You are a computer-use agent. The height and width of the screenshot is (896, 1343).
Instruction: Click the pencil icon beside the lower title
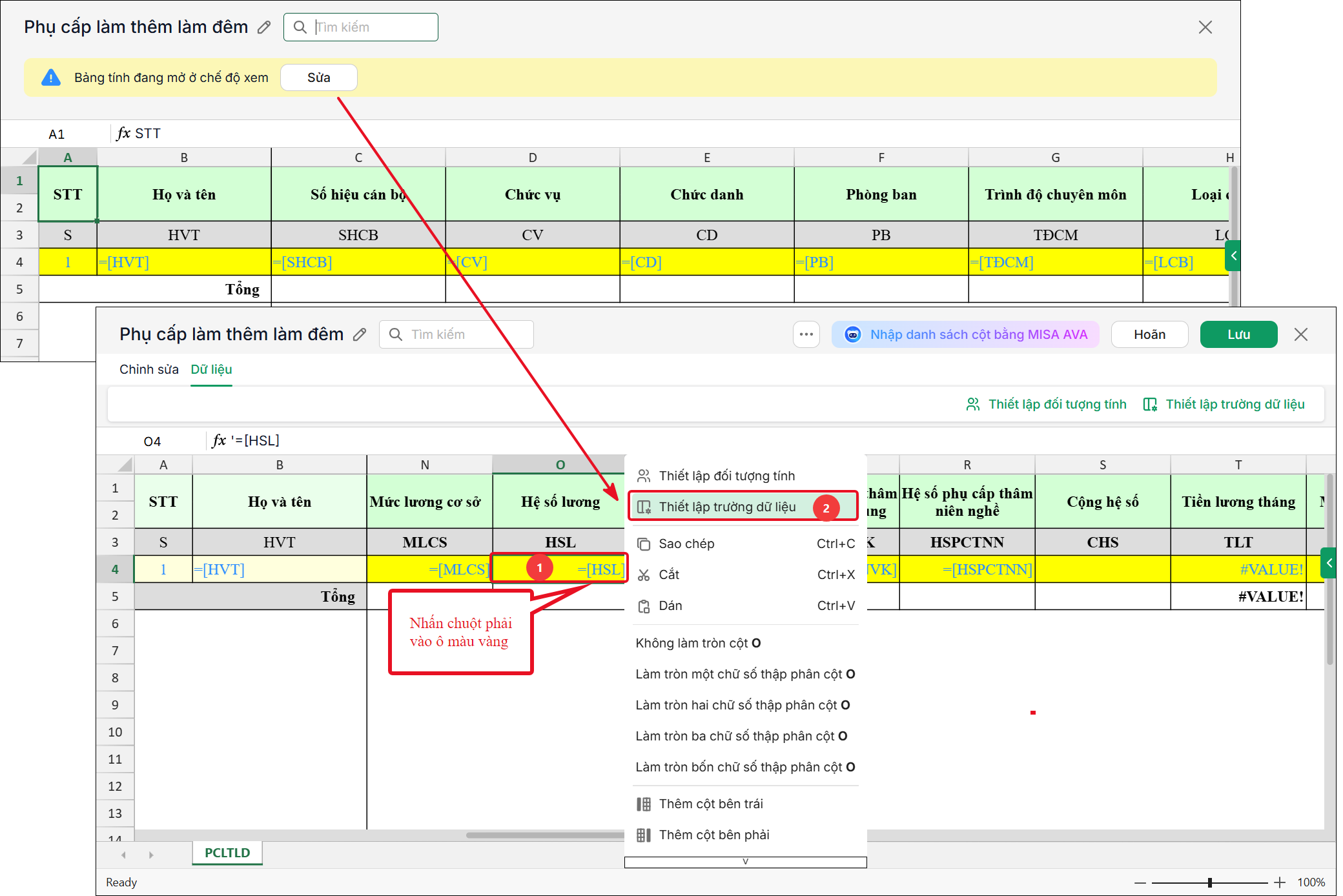point(360,334)
